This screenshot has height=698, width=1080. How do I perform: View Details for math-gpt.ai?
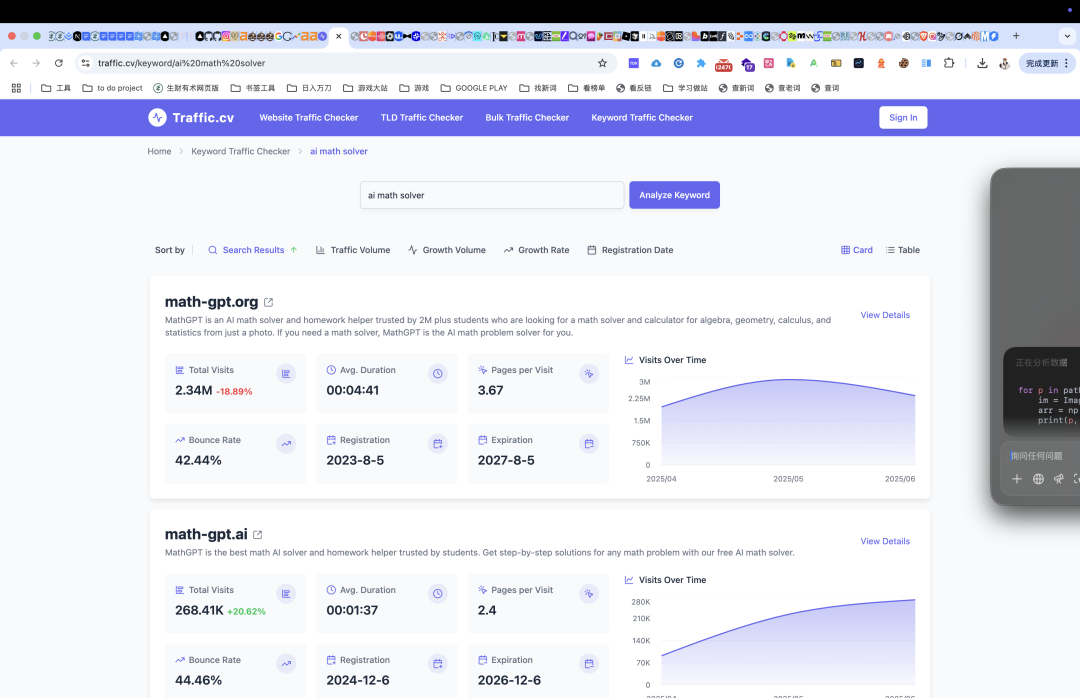click(x=884, y=541)
